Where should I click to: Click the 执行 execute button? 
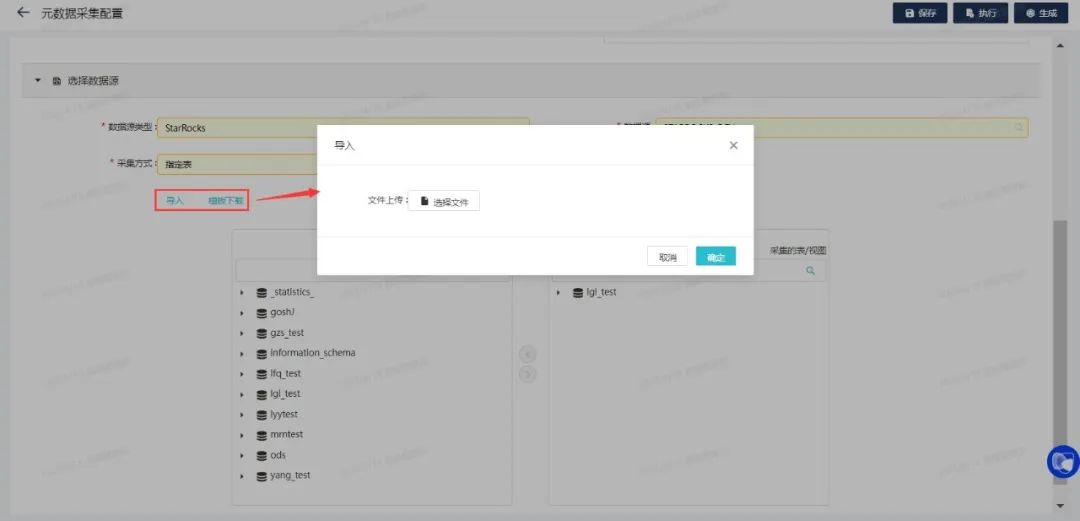[x=980, y=14]
